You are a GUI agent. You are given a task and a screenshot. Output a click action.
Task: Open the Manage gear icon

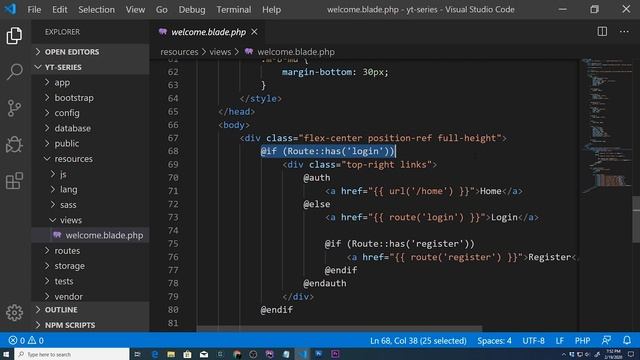(14, 313)
